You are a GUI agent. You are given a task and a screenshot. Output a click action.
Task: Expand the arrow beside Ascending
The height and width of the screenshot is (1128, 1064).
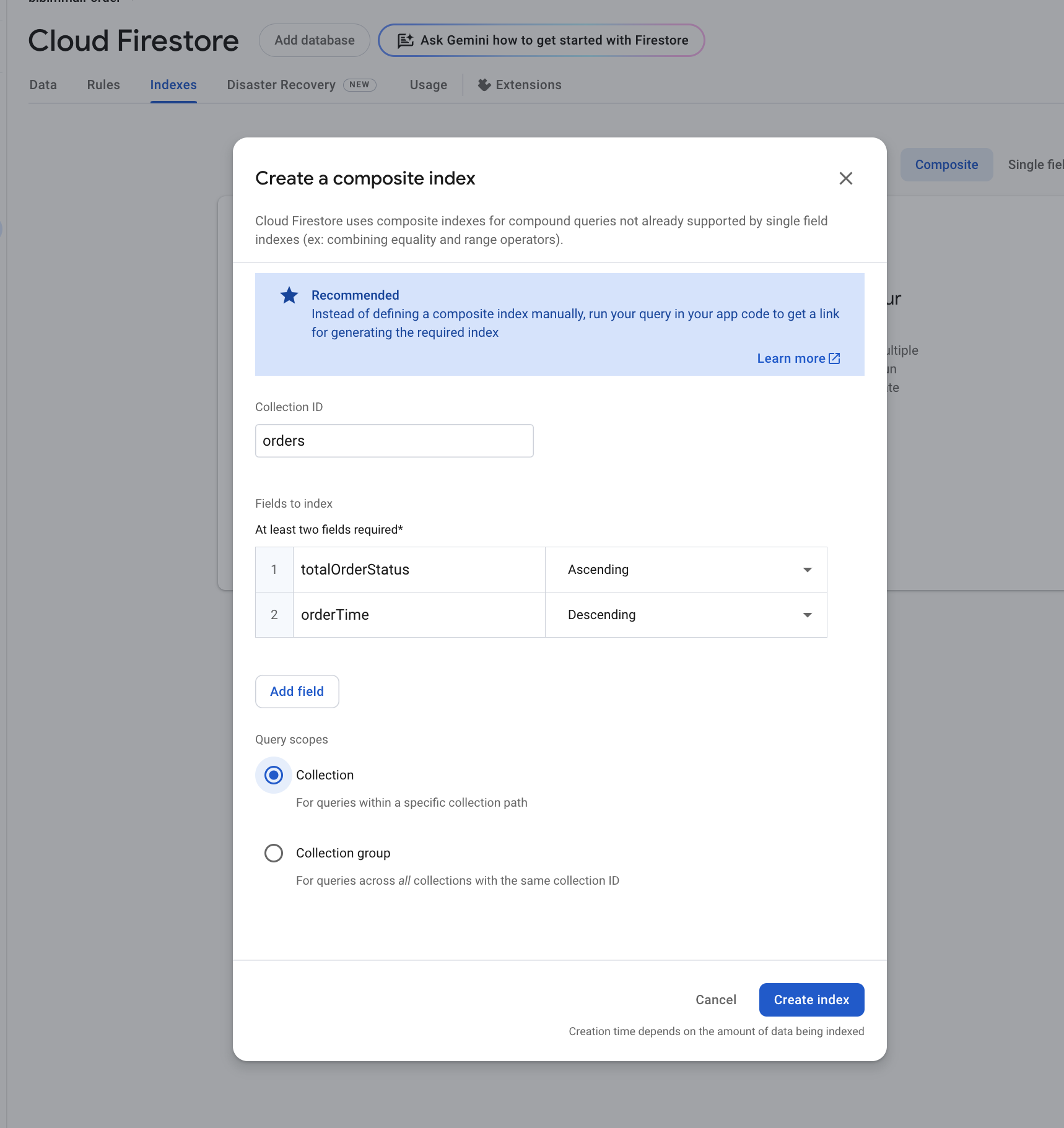807,570
